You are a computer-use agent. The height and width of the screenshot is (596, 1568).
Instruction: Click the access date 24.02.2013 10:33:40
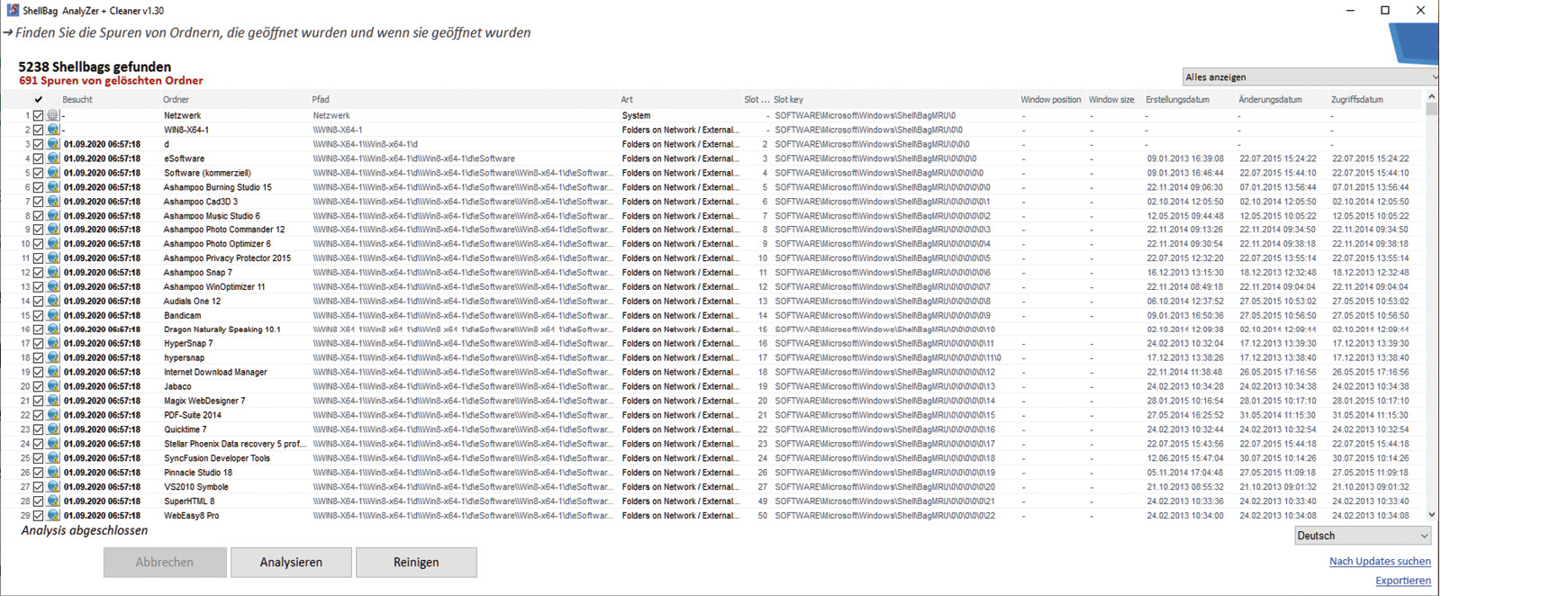tap(1371, 501)
